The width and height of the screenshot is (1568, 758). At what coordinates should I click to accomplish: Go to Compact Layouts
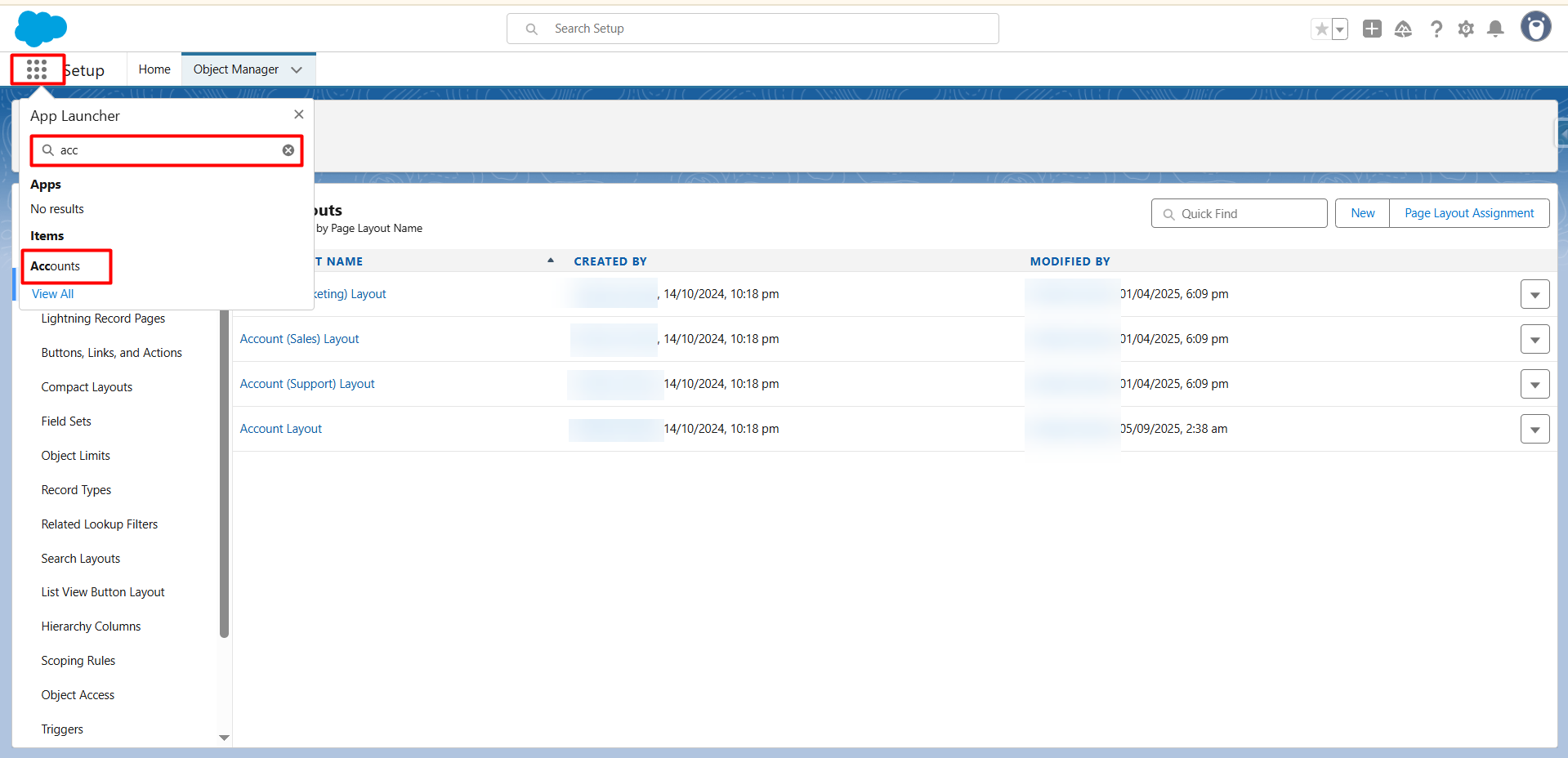click(x=87, y=387)
